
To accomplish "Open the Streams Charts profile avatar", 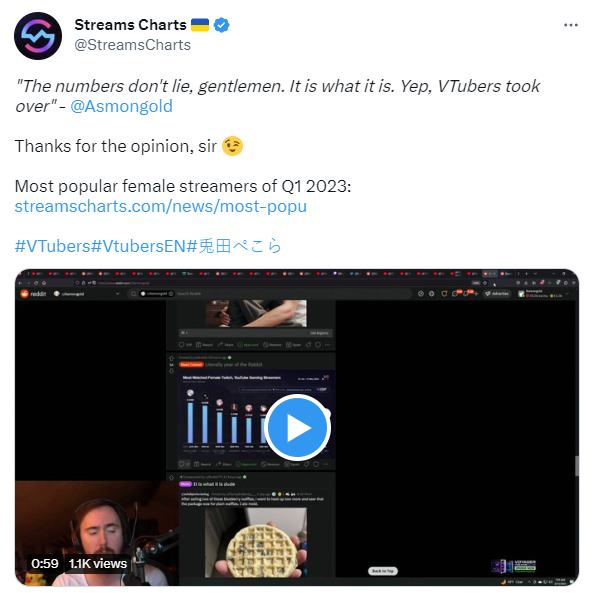I will (x=38, y=36).
